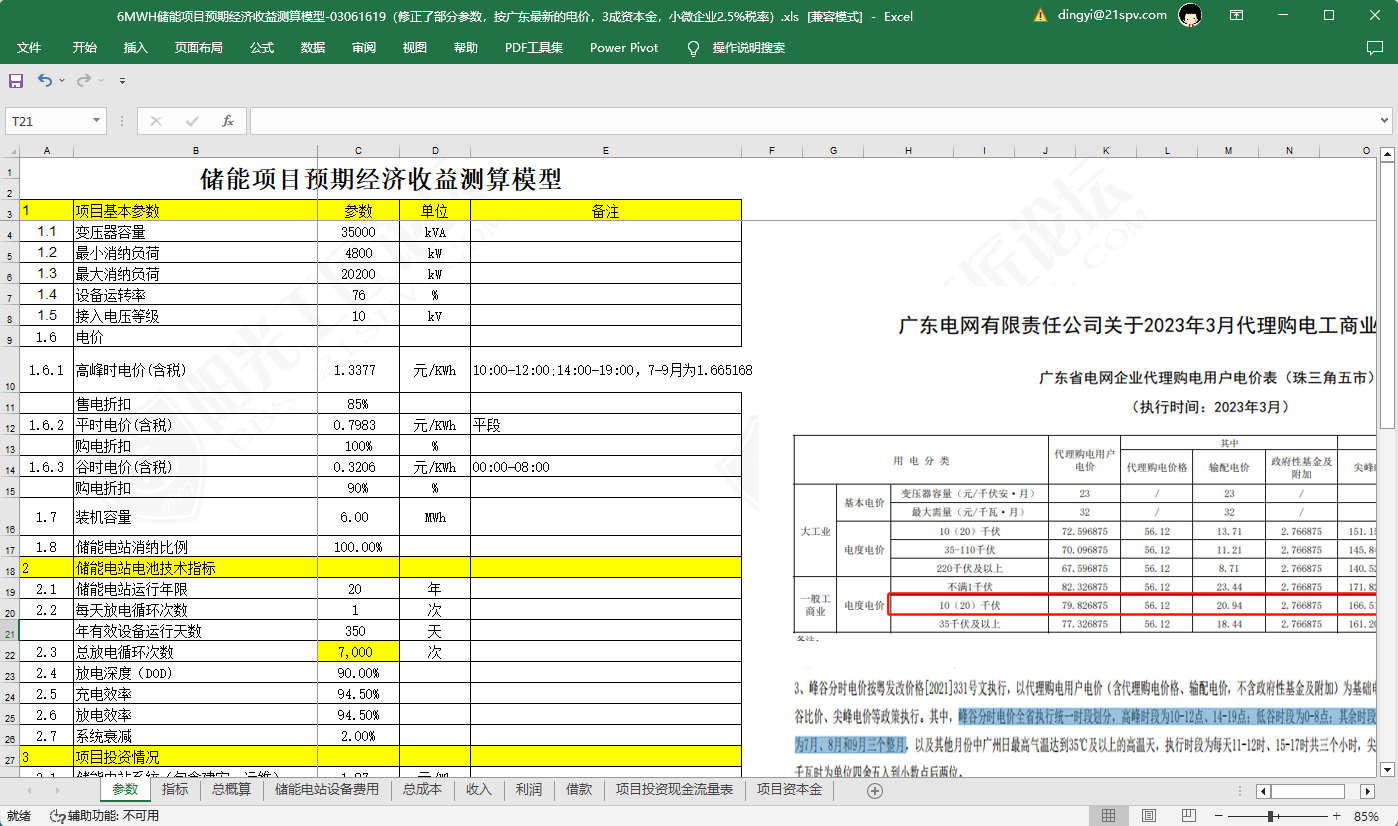
Task: Open the Power Pivot ribbon tab
Action: tap(624, 47)
